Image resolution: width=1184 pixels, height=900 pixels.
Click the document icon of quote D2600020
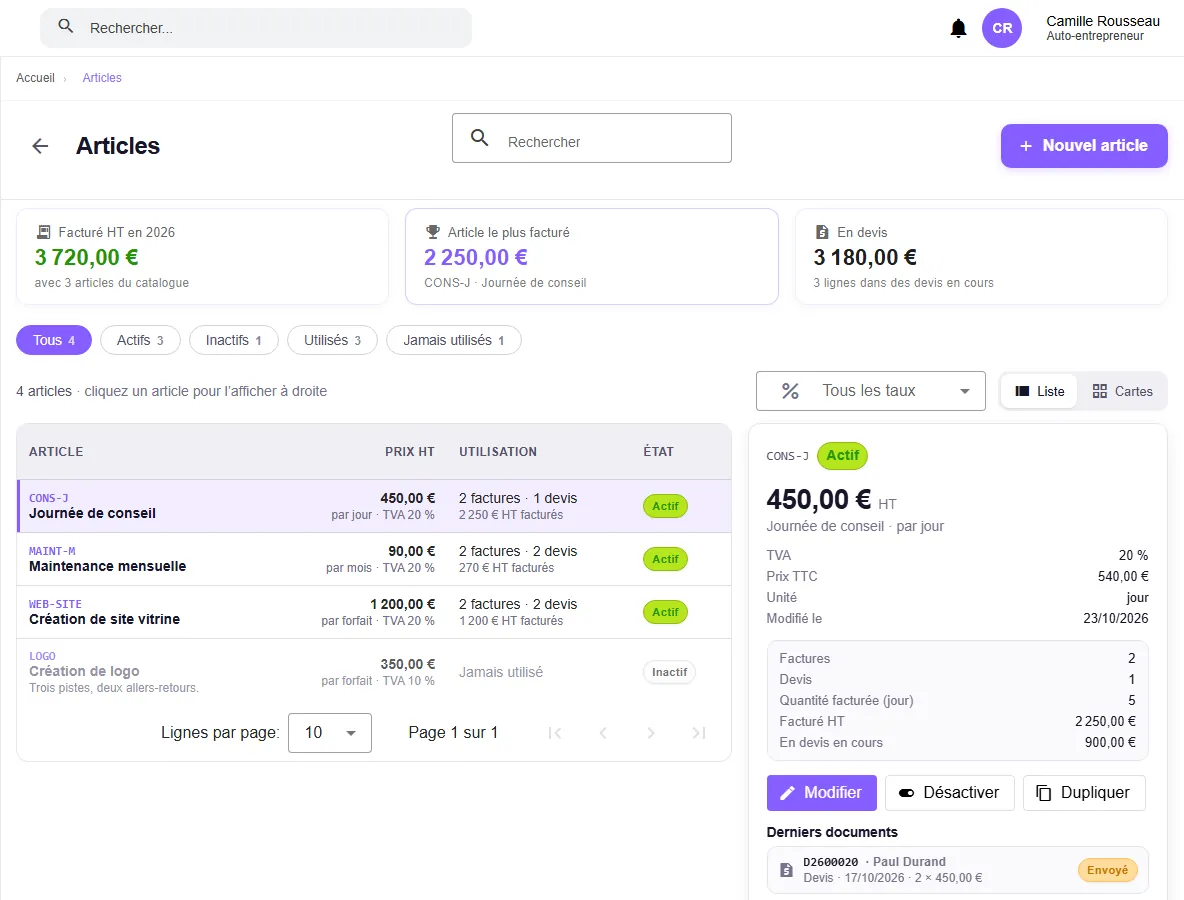point(786,870)
